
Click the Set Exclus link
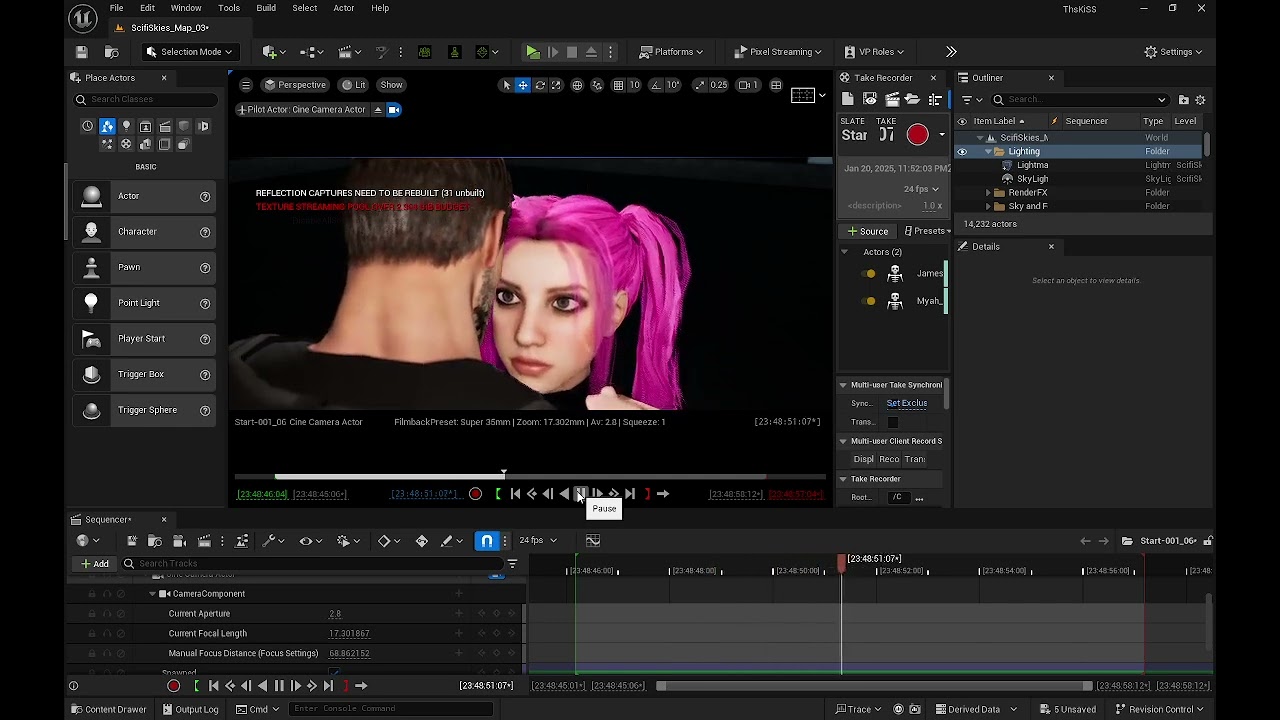(907, 403)
